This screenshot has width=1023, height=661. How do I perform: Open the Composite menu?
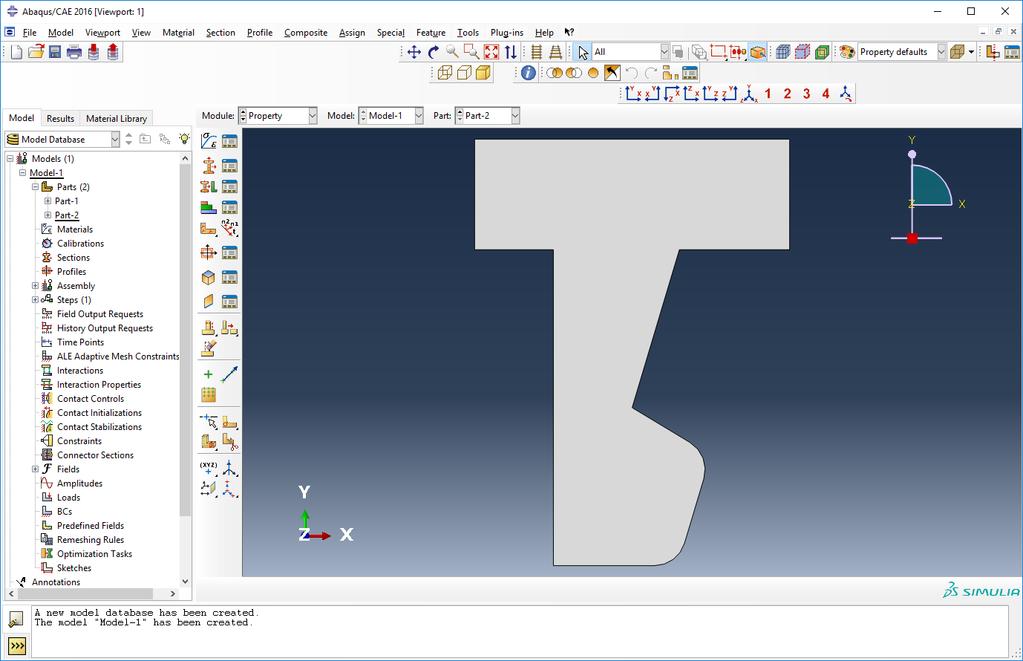click(306, 33)
